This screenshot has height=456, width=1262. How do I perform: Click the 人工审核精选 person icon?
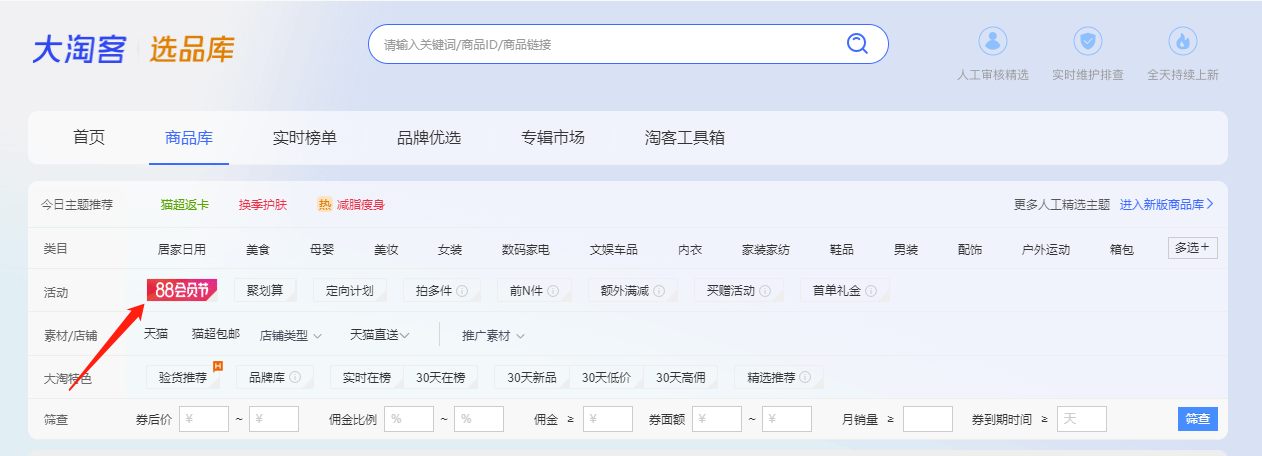click(x=992, y=41)
